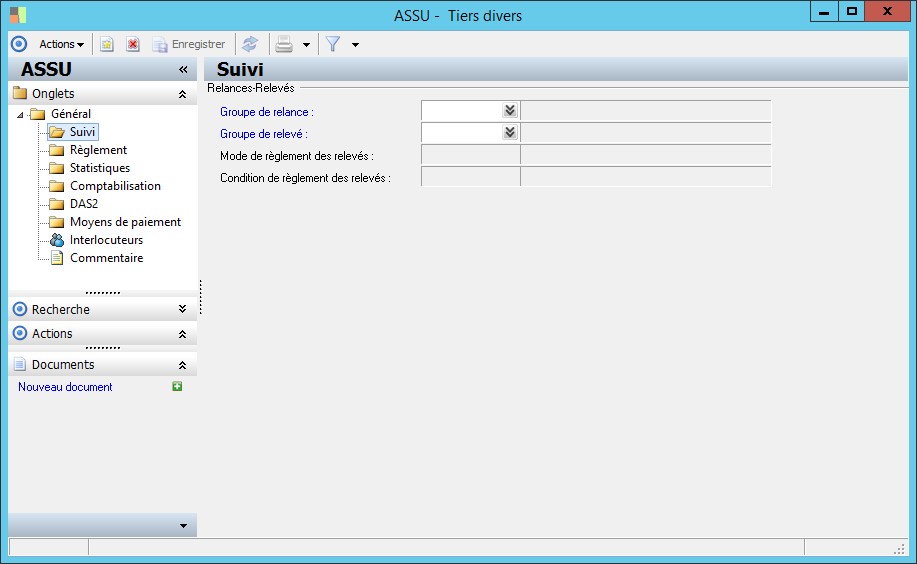Collapse the Actions side section
This screenshot has height=564, width=917.
point(182,334)
